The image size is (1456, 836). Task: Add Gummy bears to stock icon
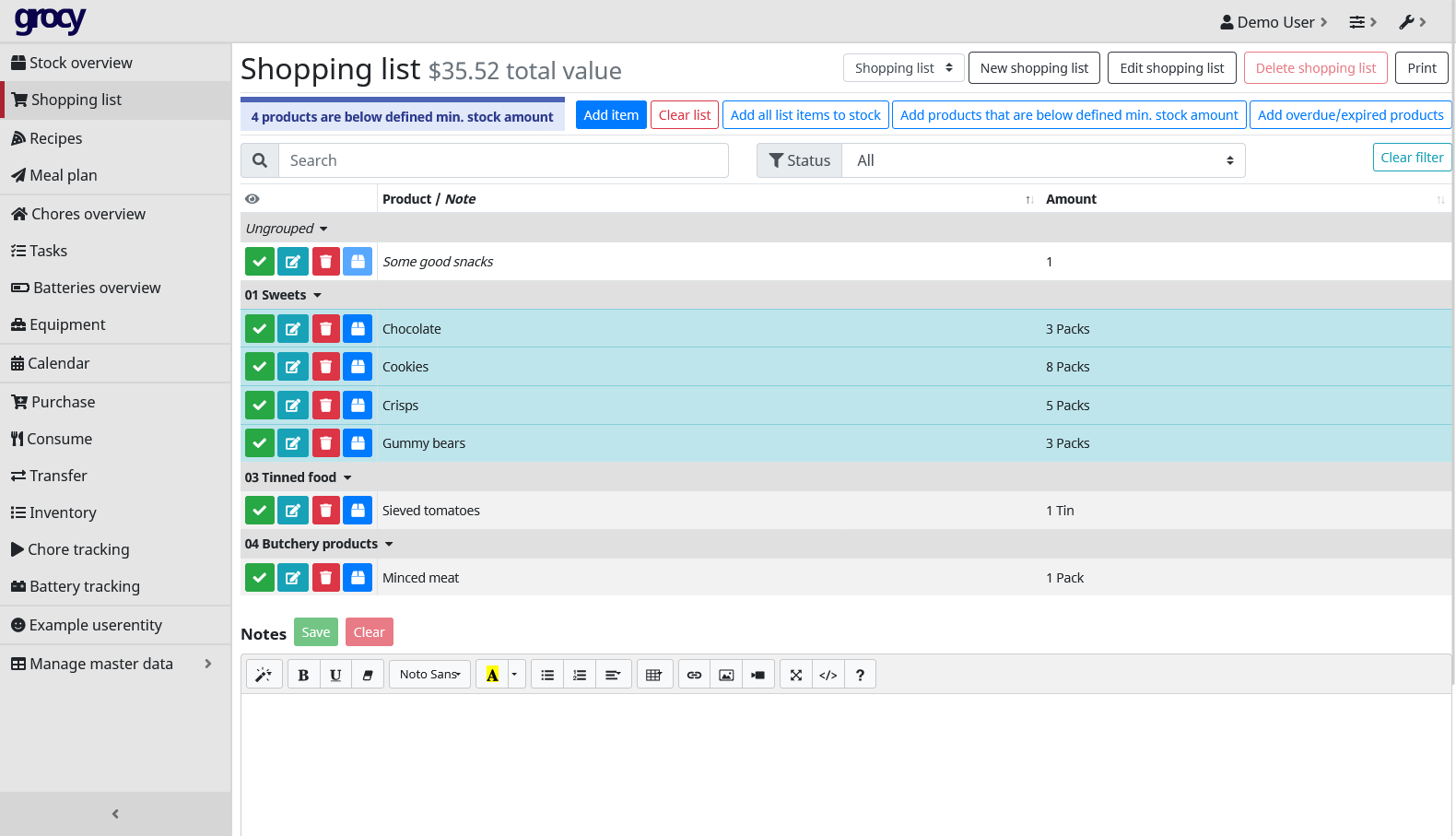(x=358, y=443)
